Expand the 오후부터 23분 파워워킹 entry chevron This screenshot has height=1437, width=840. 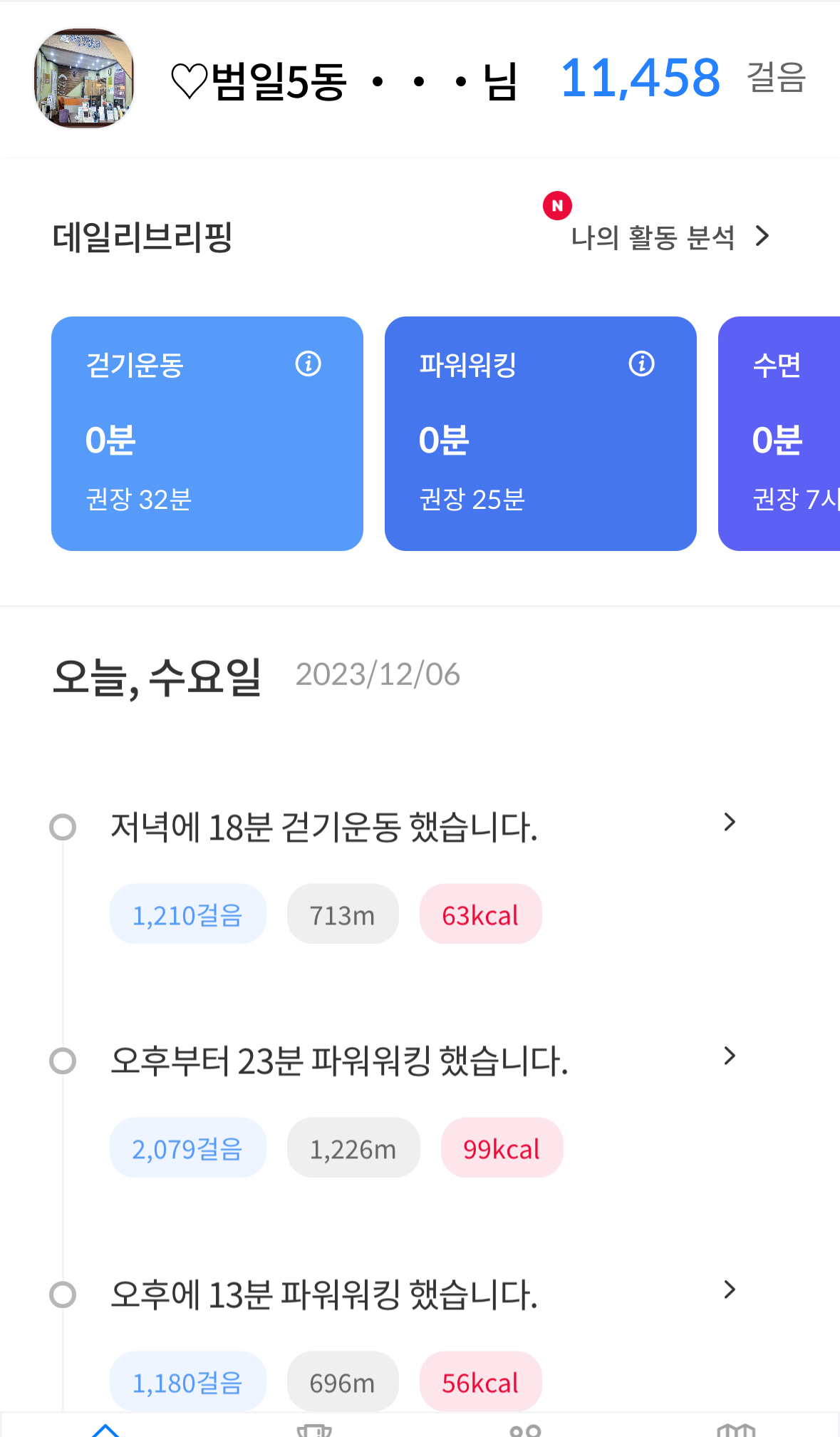click(x=729, y=1056)
